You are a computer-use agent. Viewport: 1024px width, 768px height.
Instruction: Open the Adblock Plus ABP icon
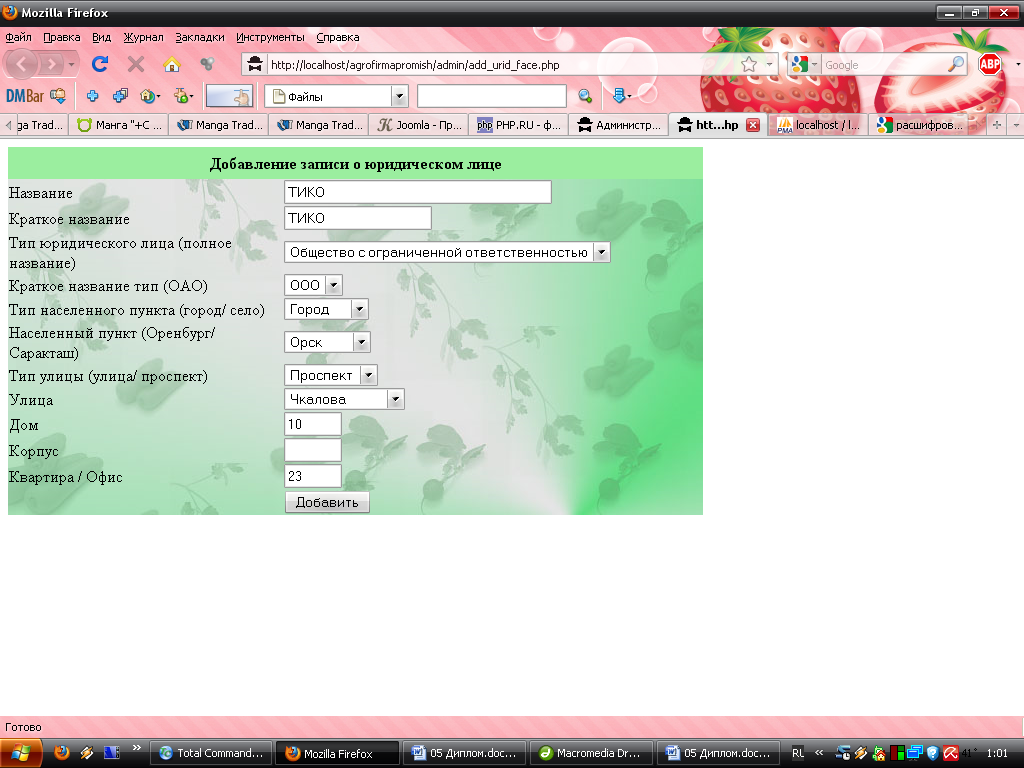pos(990,64)
